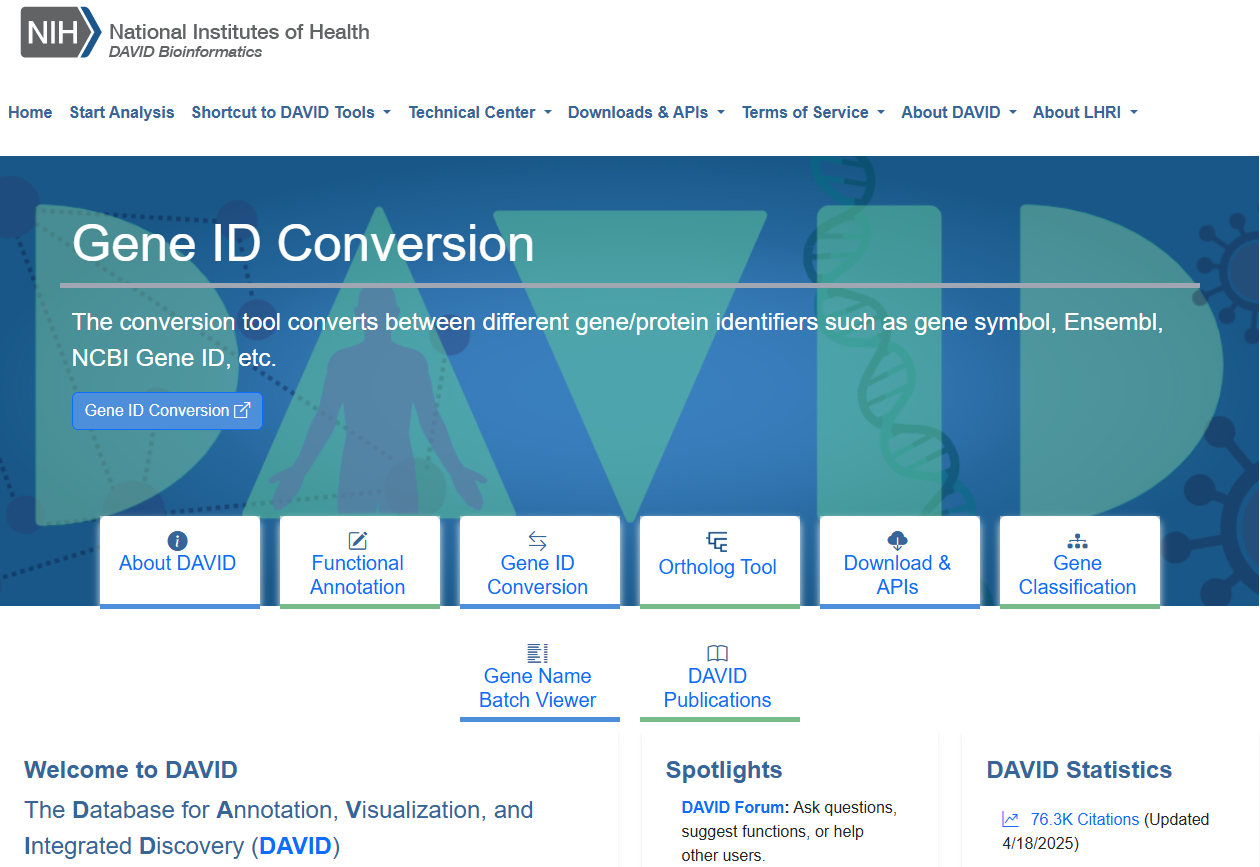This screenshot has width=1260, height=867.
Task: Open the Gene ID Conversion card label
Action: click(538, 575)
